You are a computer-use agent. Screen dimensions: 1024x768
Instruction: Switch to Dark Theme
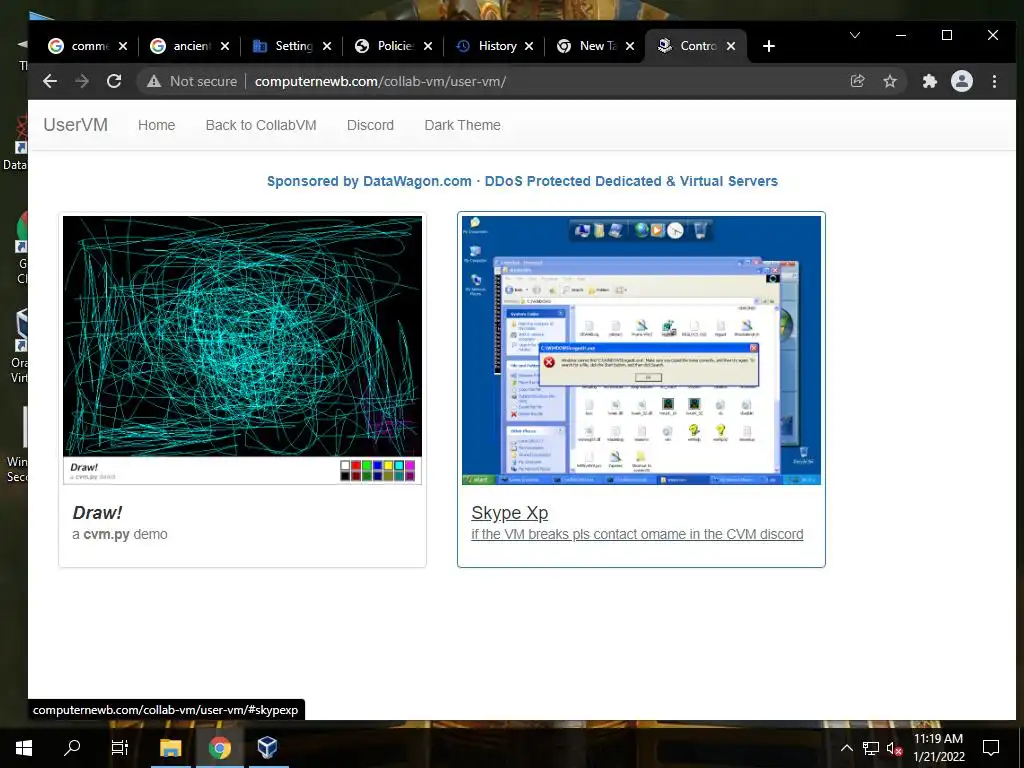pos(462,125)
